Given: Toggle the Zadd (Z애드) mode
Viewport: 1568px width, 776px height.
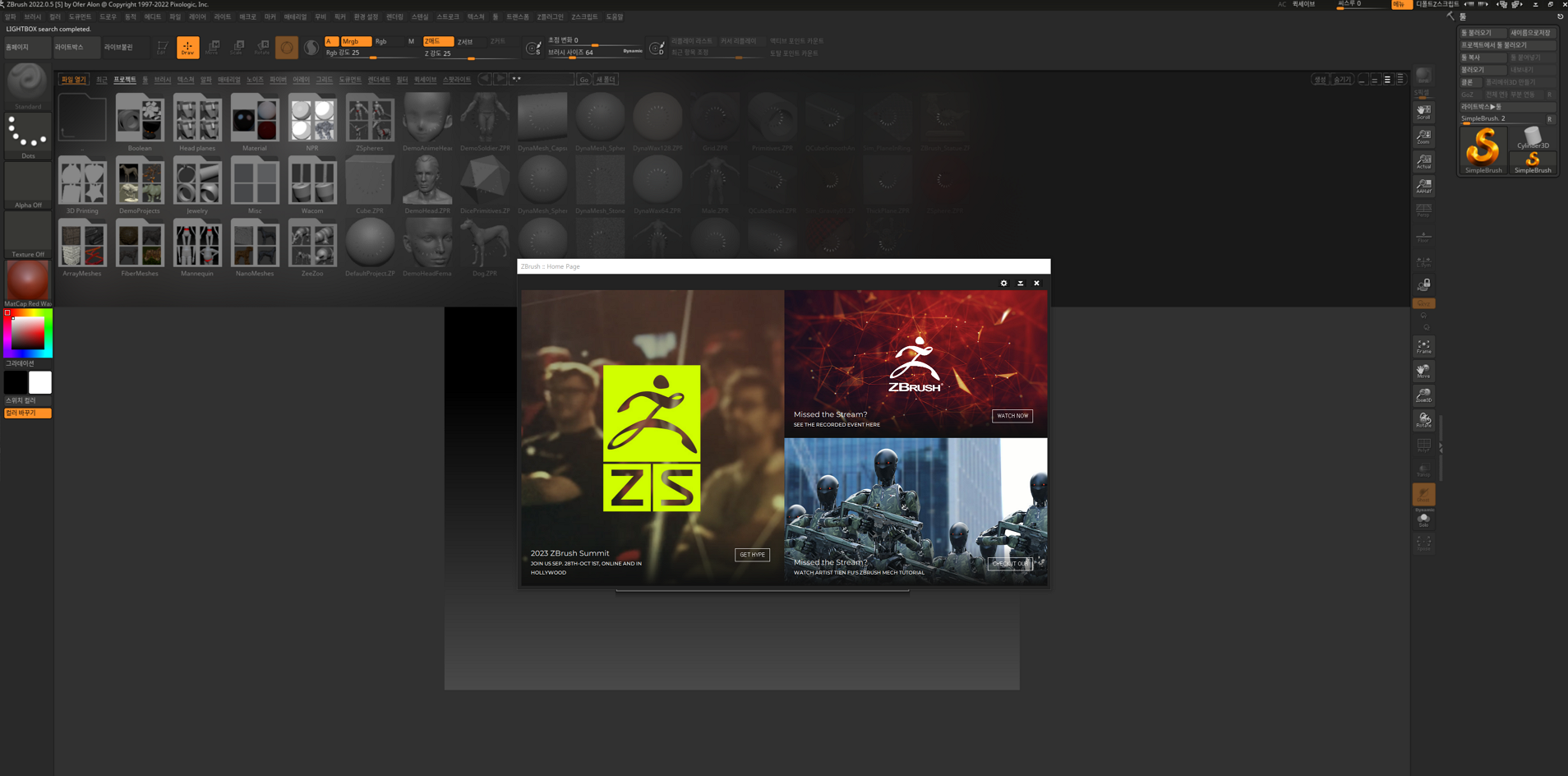Looking at the screenshot, I should click(x=438, y=41).
